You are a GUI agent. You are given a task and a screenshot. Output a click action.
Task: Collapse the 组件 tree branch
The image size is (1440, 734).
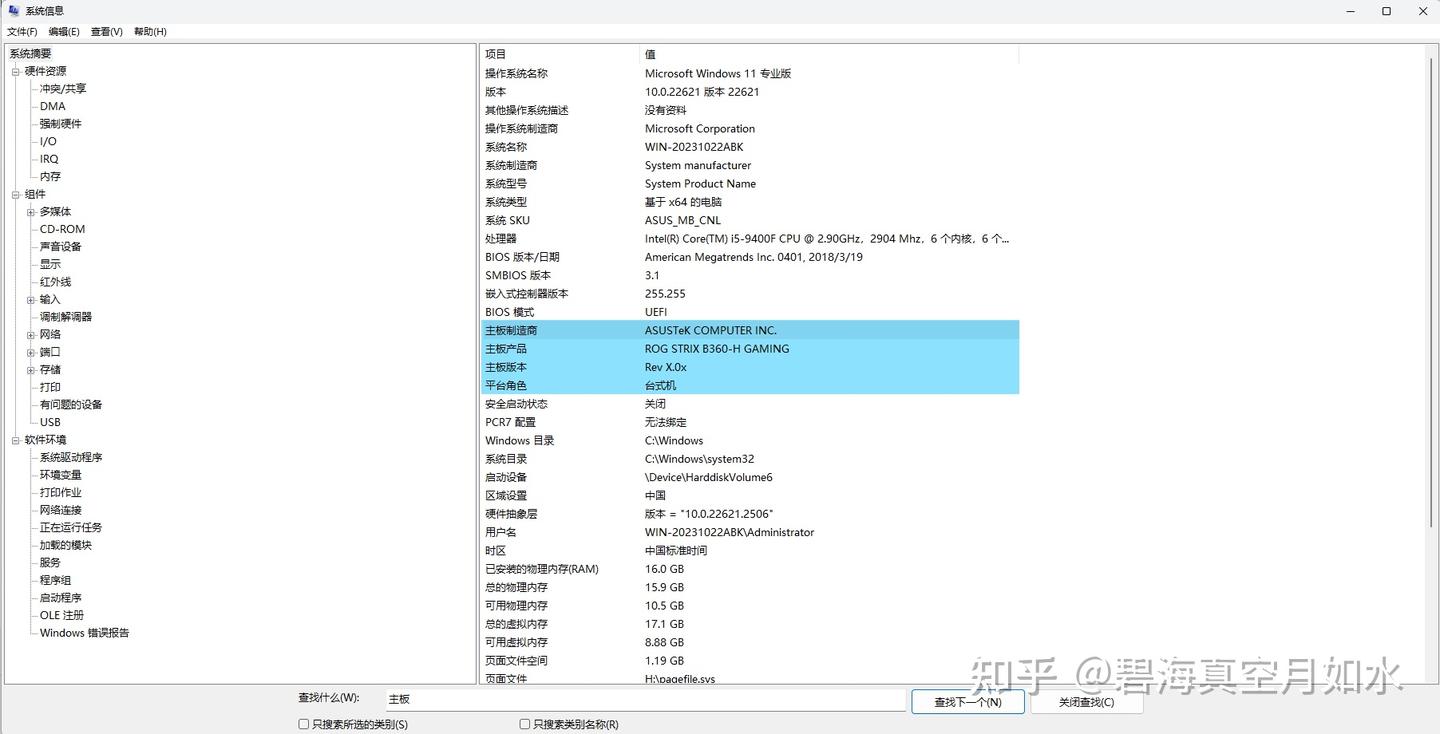pos(16,193)
